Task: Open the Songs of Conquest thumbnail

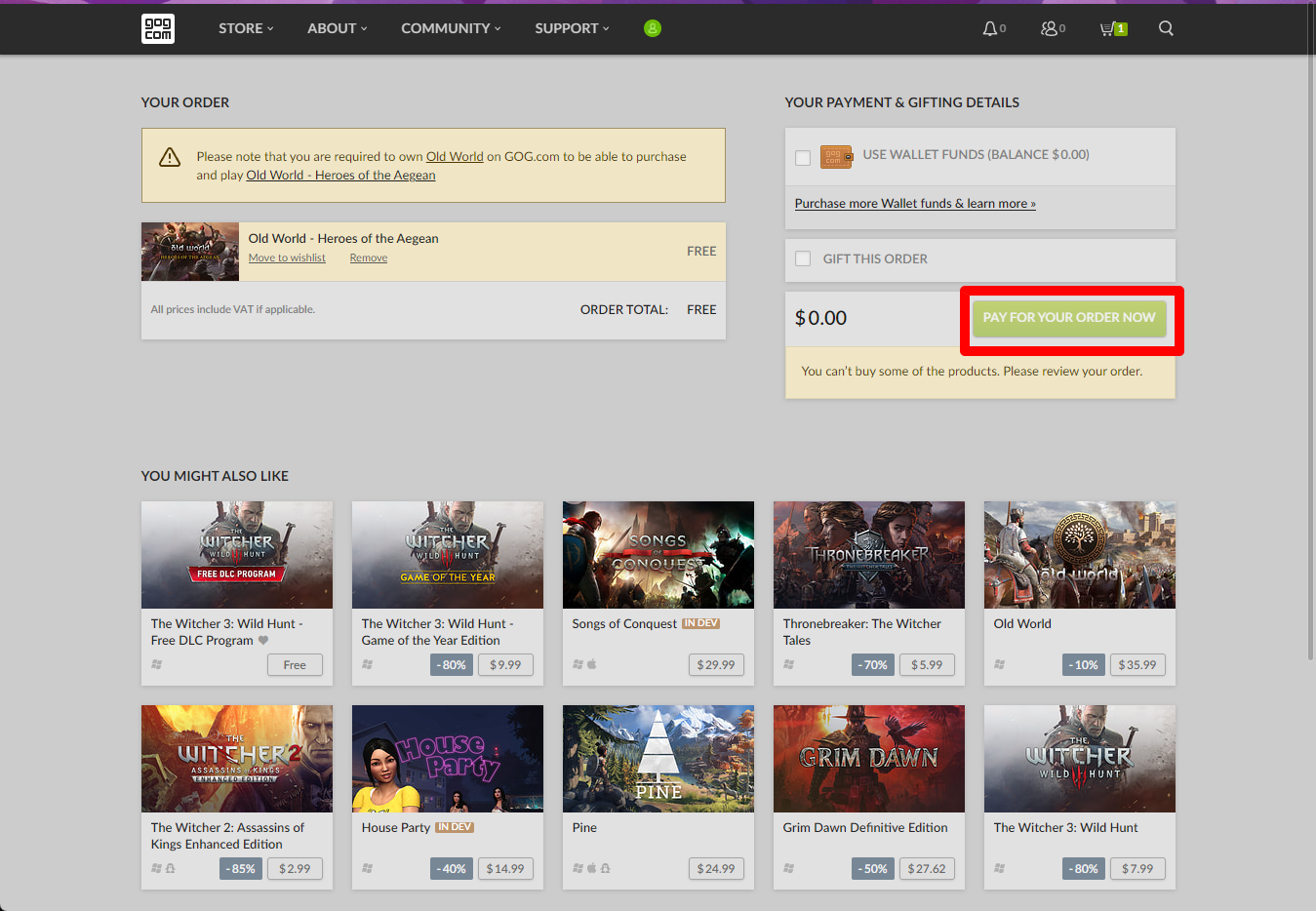Action: point(658,555)
